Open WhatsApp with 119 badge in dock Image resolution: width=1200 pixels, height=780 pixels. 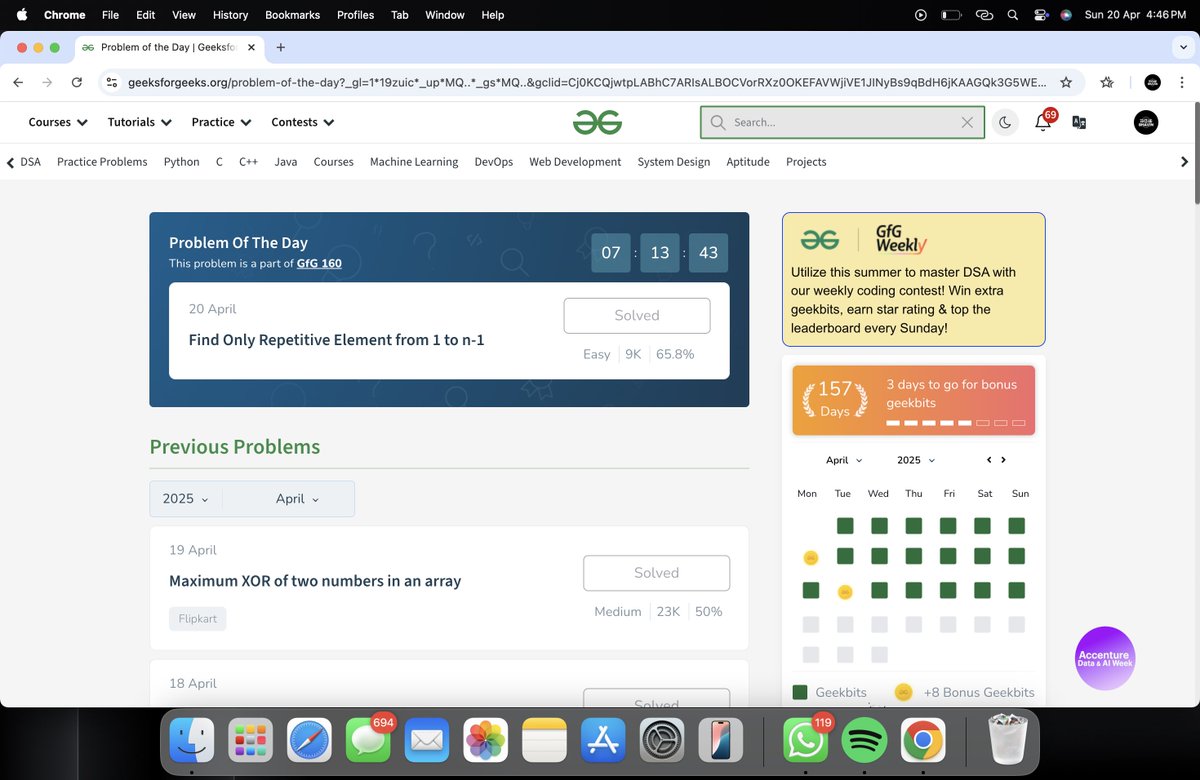pos(806,742)
